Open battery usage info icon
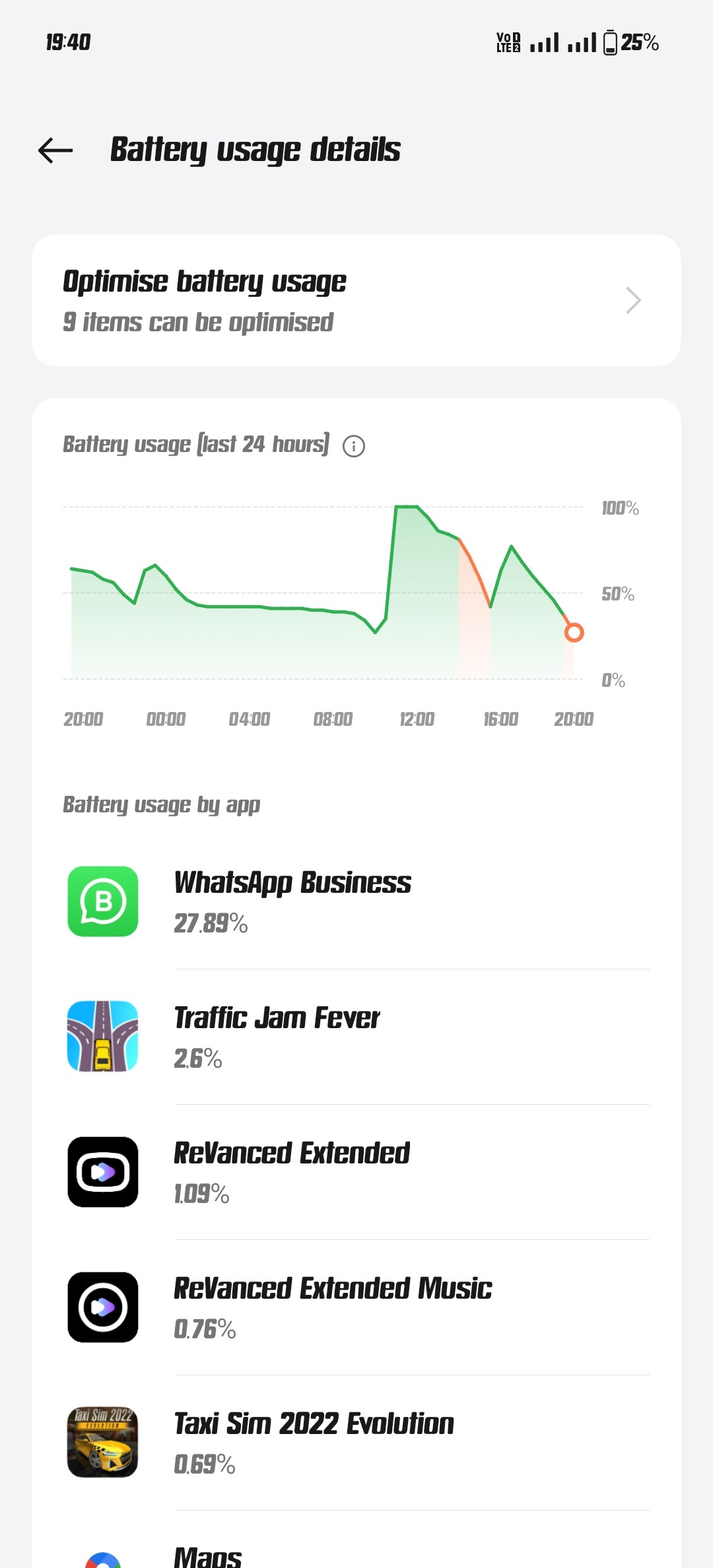This screenshot has height=1568, width=713. [354, 446]
